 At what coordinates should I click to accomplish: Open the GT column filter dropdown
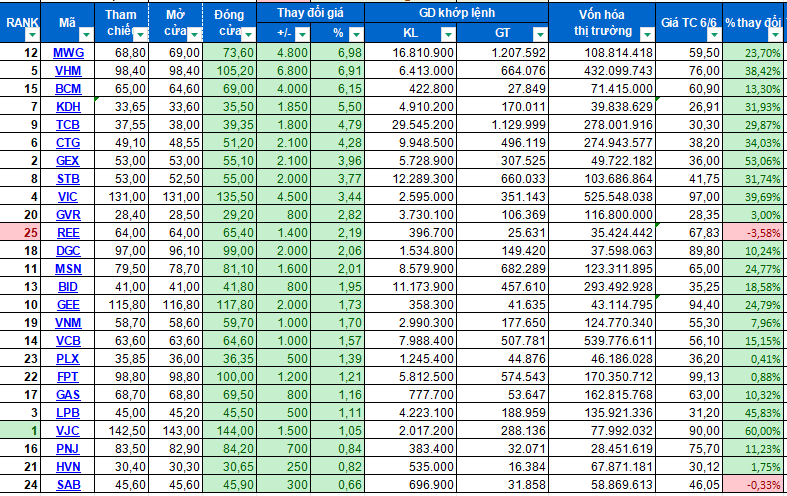click(540, 34)
